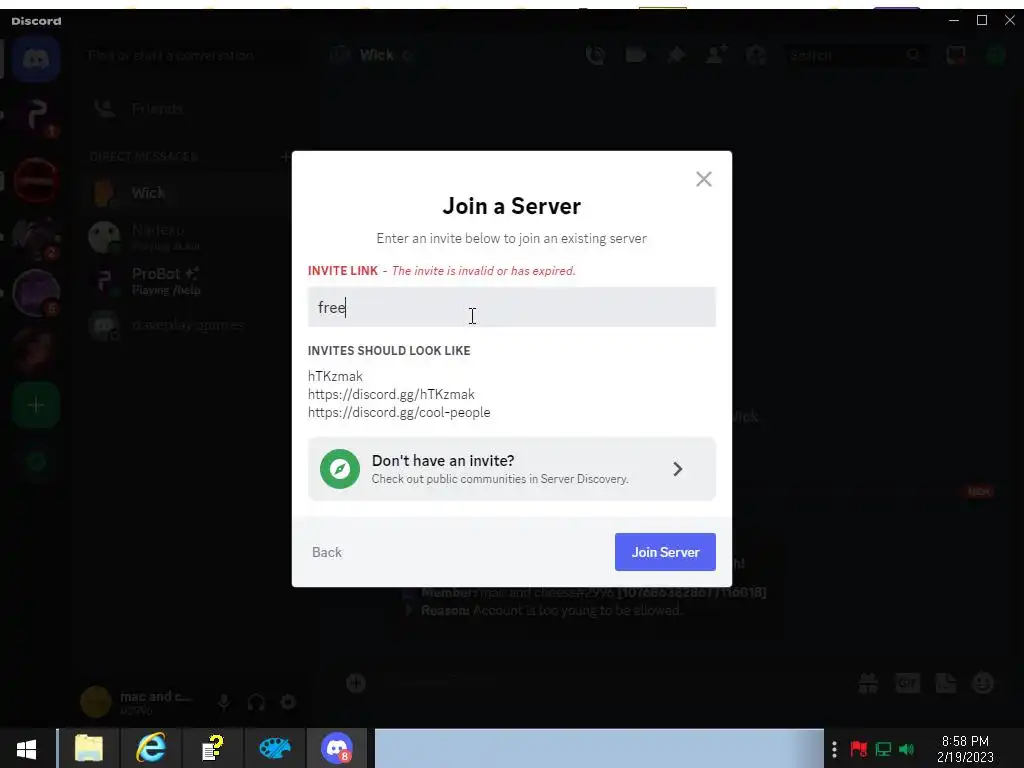Image resolution: width=1024 pixels, height=768 pixels.
Task: Click the green Add a Server plus icon
Action: pyautogui.click(x=36, y=406)
